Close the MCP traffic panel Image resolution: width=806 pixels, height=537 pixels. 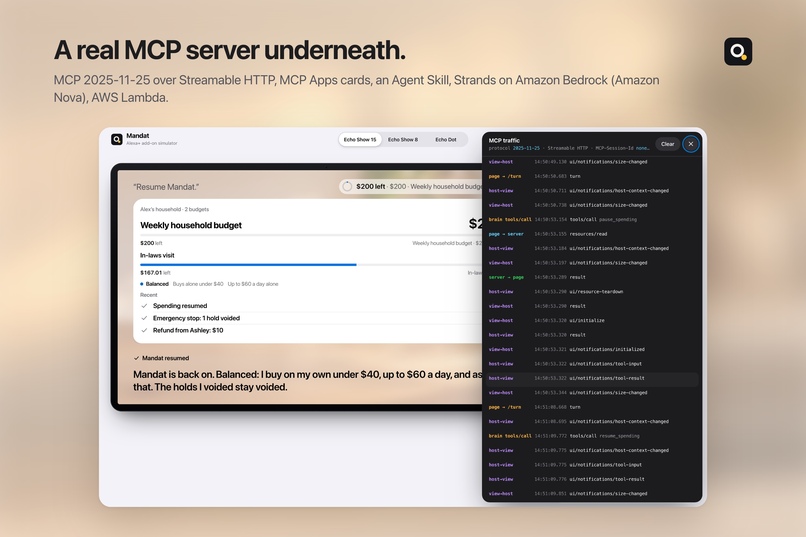pyautogui.click(x=691, y=144)
